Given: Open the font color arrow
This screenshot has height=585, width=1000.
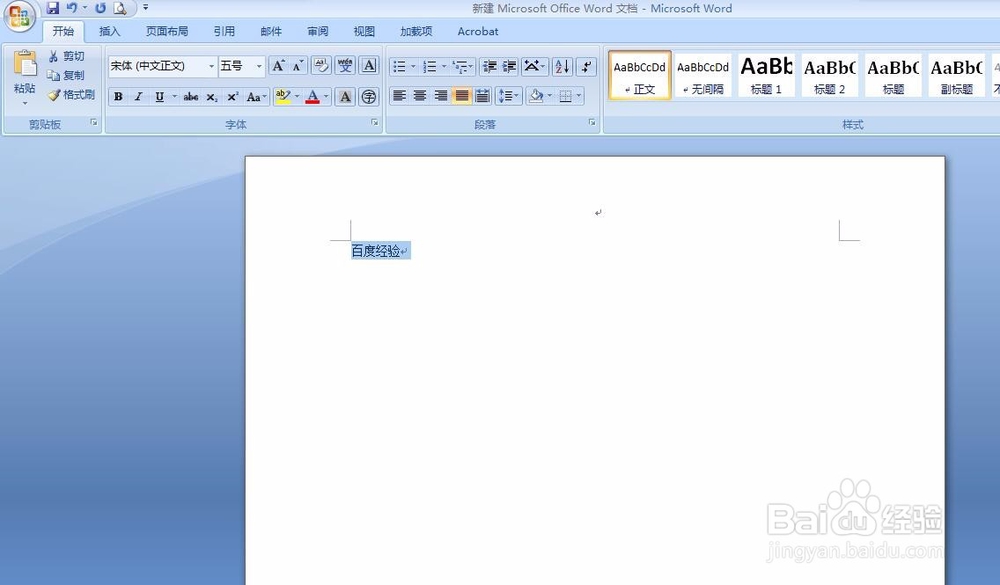Looking at the screenshot, I should pyautogui.click(x=326, y=96).
